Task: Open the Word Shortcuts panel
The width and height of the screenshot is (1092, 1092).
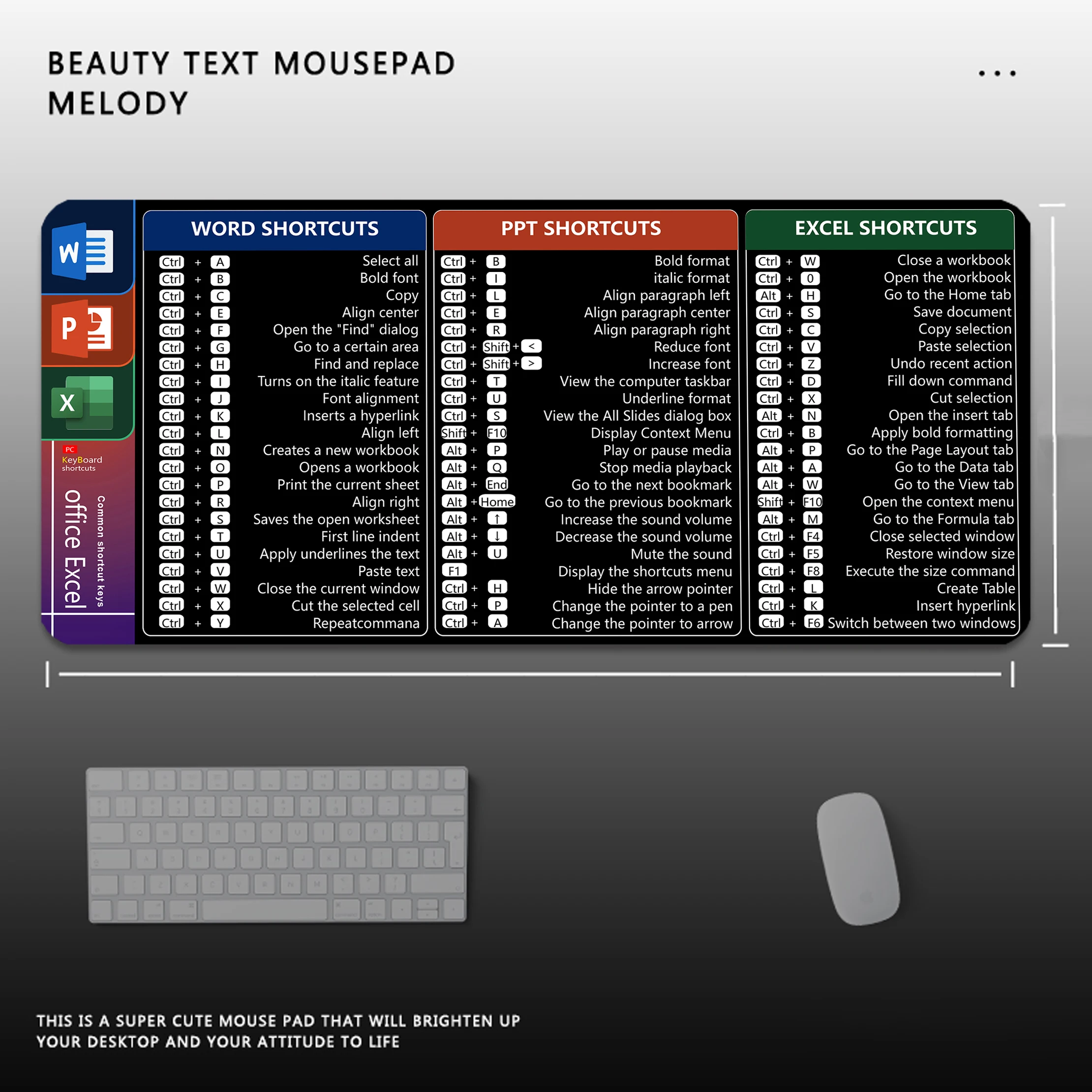Action: [x=285, y=220]
